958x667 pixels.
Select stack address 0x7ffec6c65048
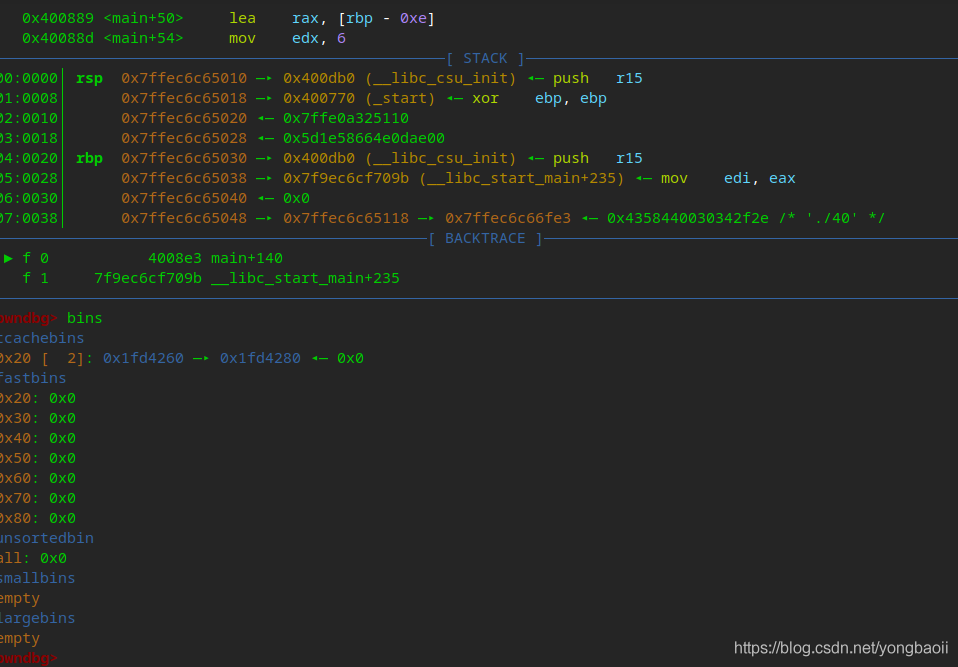[x=184, y=219]
